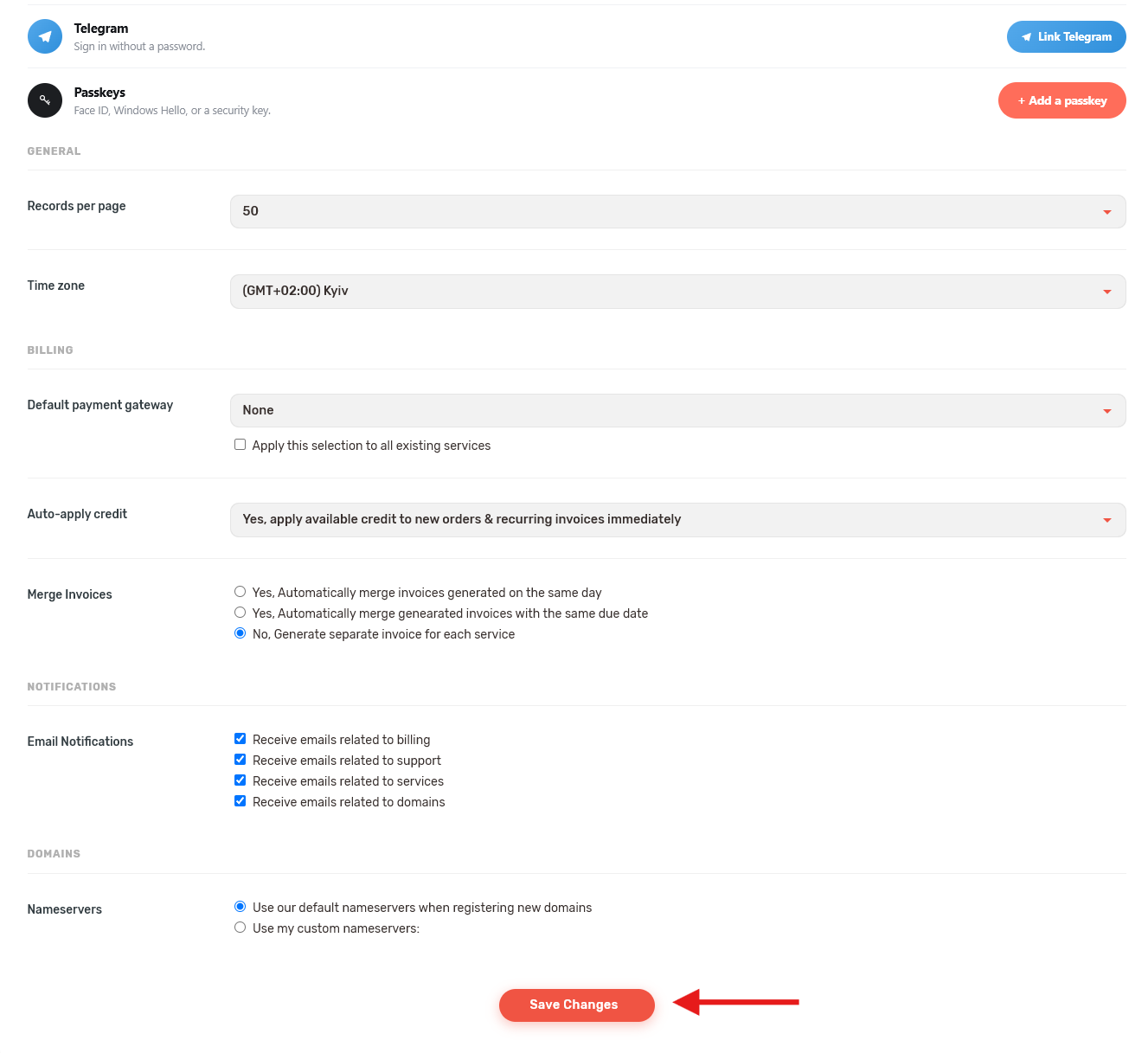1148x1053 pixels.
Task: Click the Auto-apply credit label
Action: pyautogui.click(x=77, y=514)
